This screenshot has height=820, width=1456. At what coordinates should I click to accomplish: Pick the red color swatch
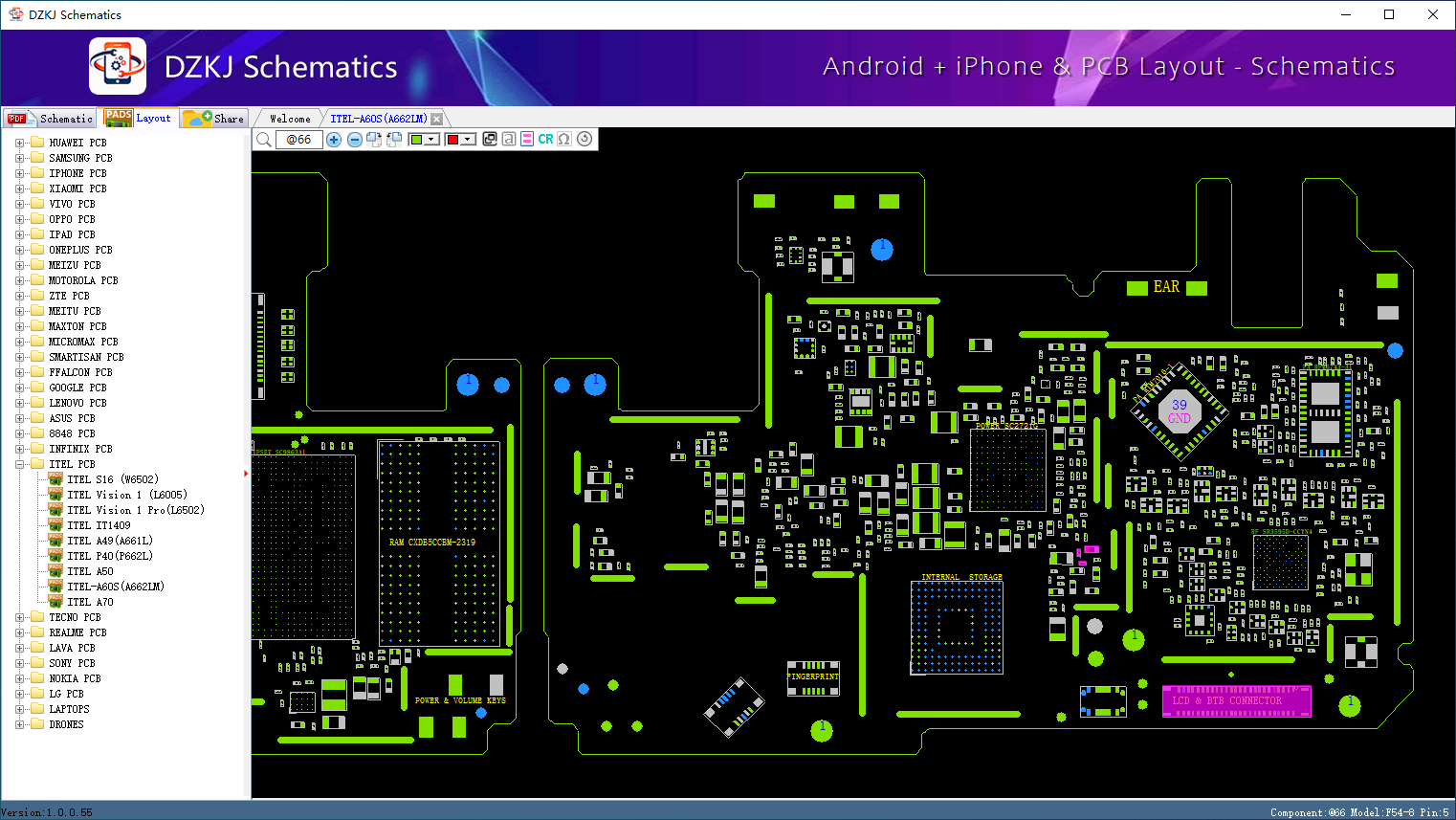(452, 140)
